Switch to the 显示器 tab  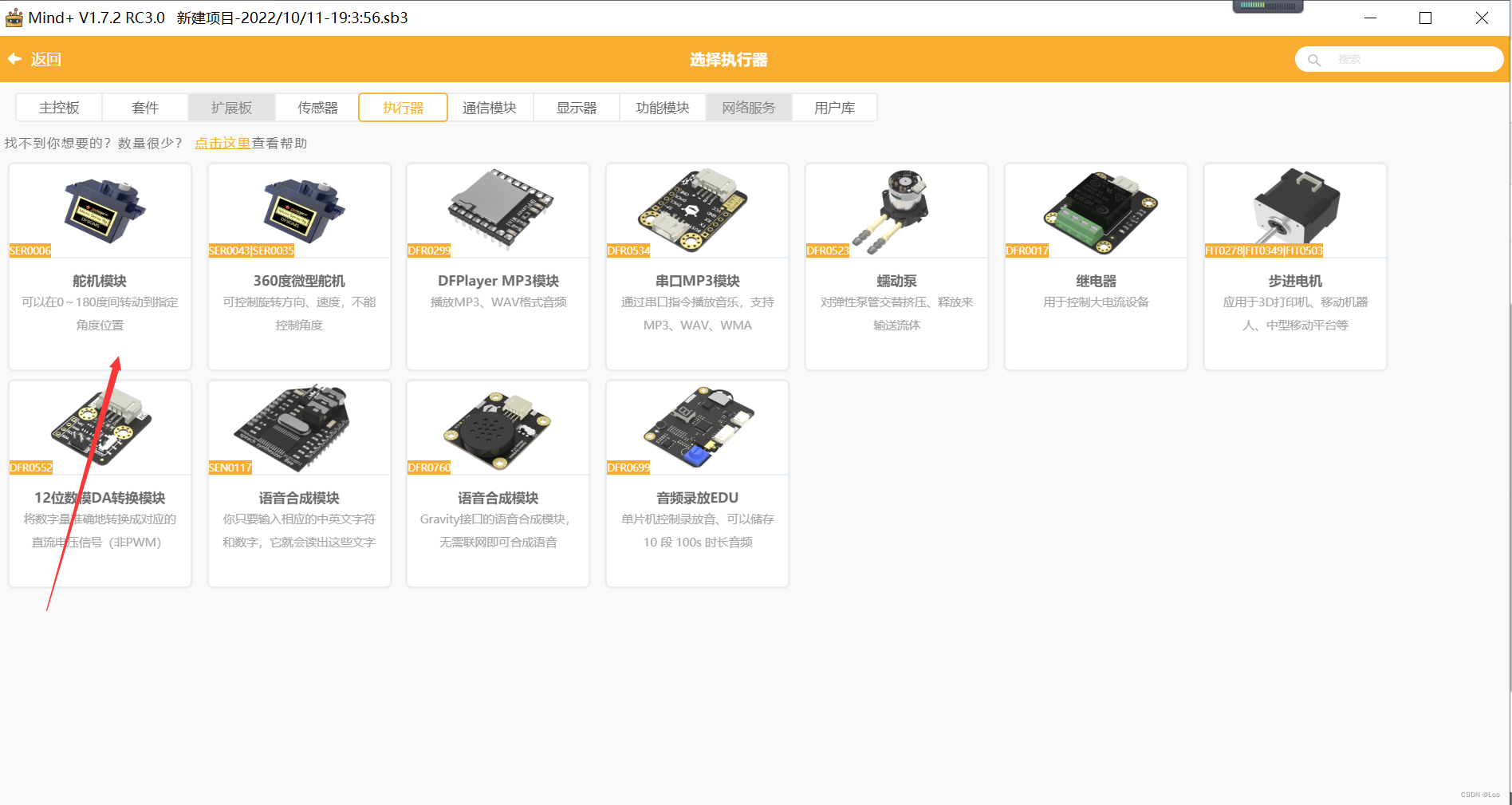coord(576,108)
